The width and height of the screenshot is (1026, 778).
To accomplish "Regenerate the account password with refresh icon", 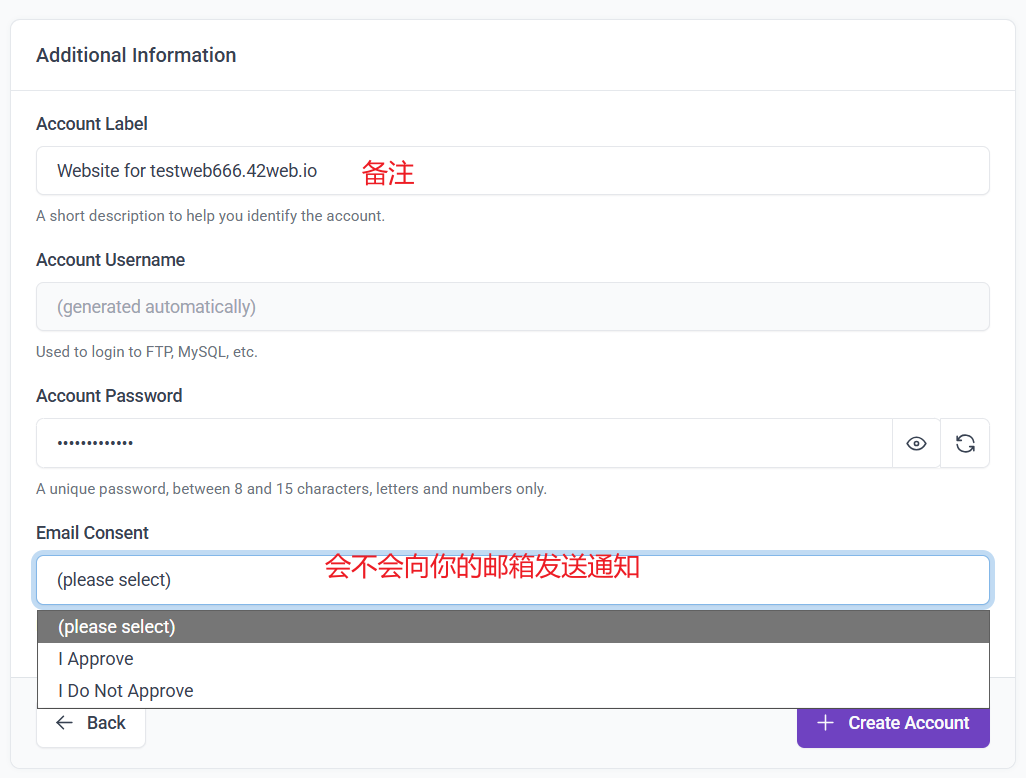I will pos(965,444).
